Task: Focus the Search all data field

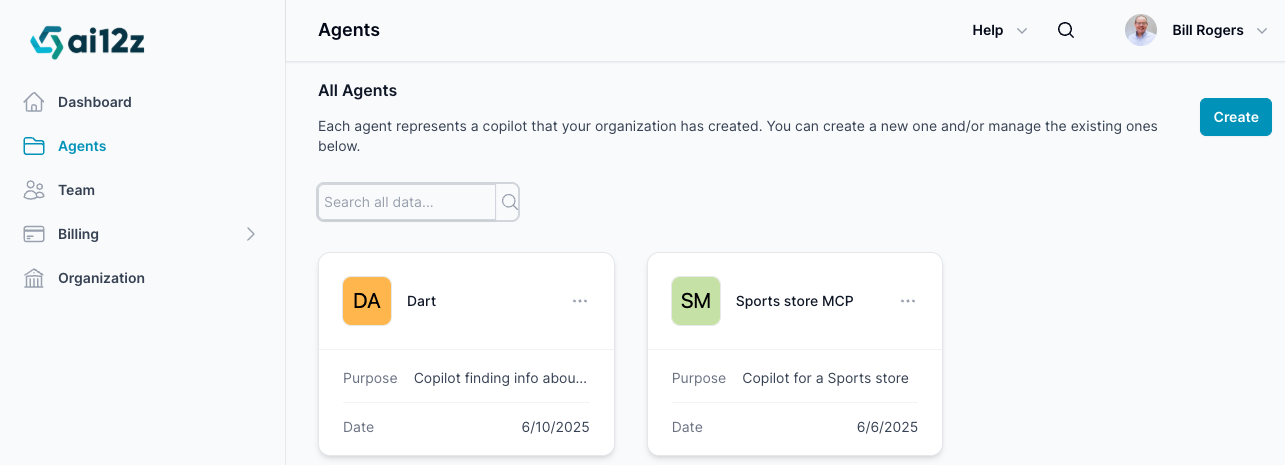Action: (x=406, y=202)
